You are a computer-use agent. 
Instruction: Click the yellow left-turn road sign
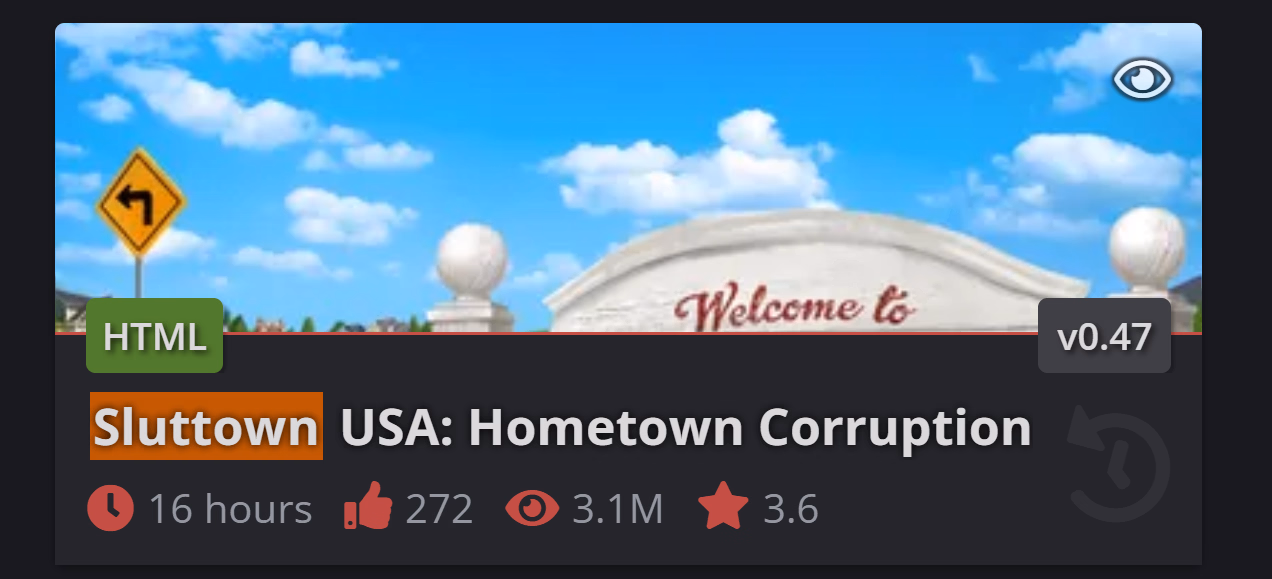click(x=140, y=202)
